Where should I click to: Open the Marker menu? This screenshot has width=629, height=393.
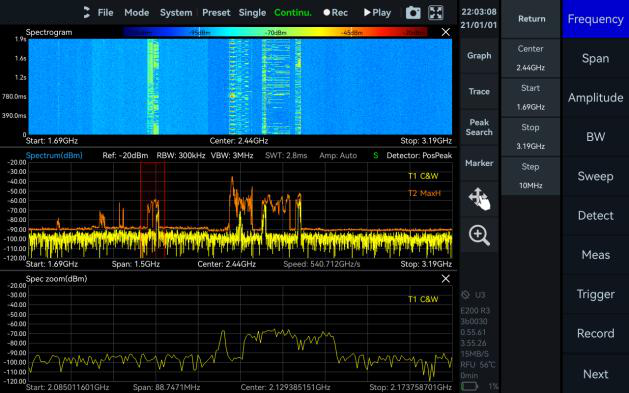(479, 163)
